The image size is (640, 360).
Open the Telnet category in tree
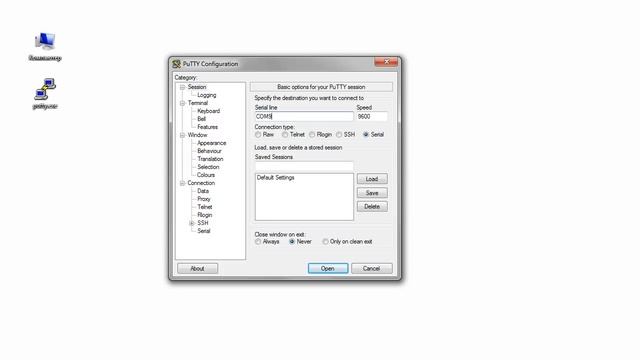(204, 207)
